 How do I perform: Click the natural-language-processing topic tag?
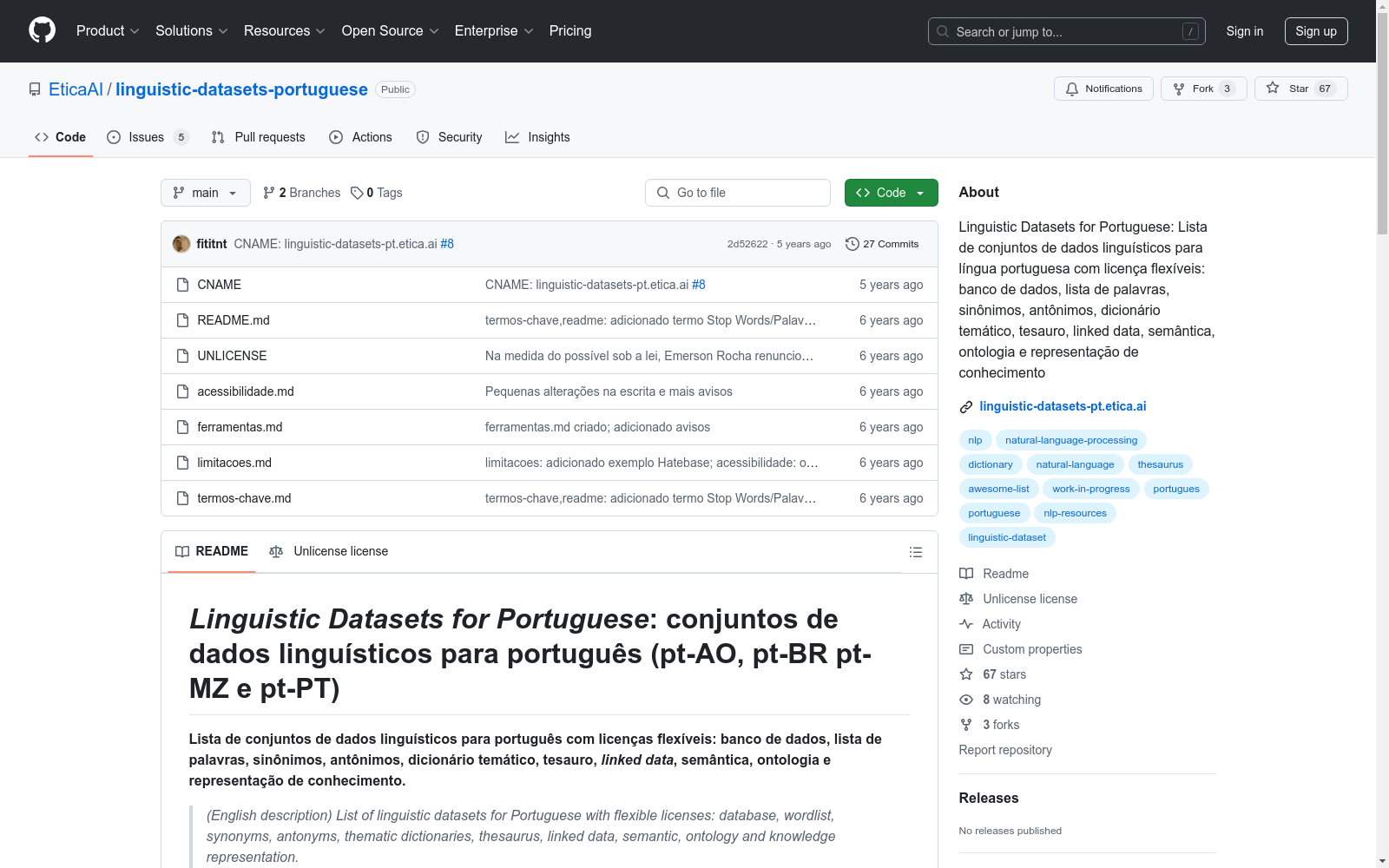1071,440
